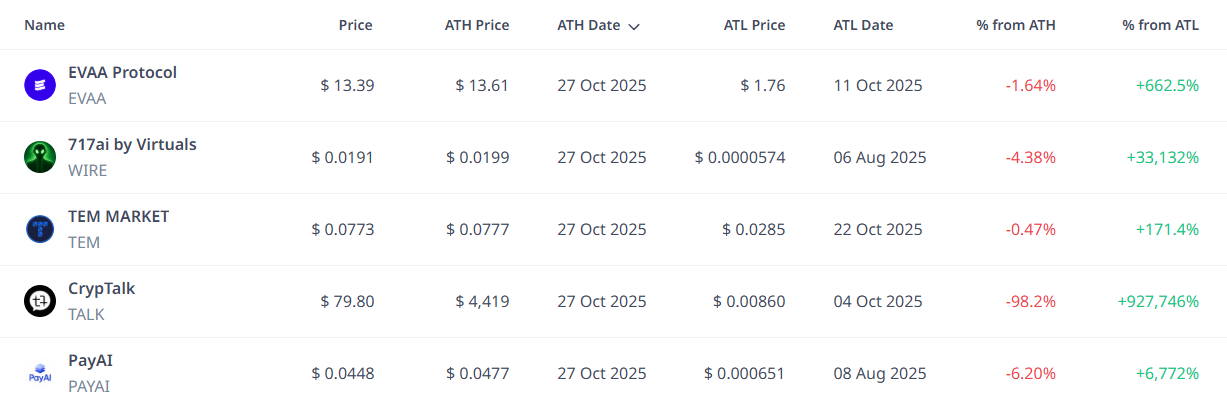Sort table by Price column header
The height and width of the screenshot is (408, 1227).
tap(355, 25)
